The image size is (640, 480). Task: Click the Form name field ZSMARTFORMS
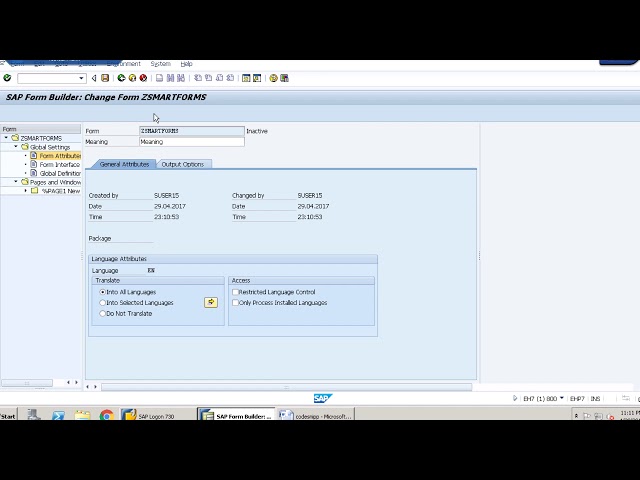192,131
